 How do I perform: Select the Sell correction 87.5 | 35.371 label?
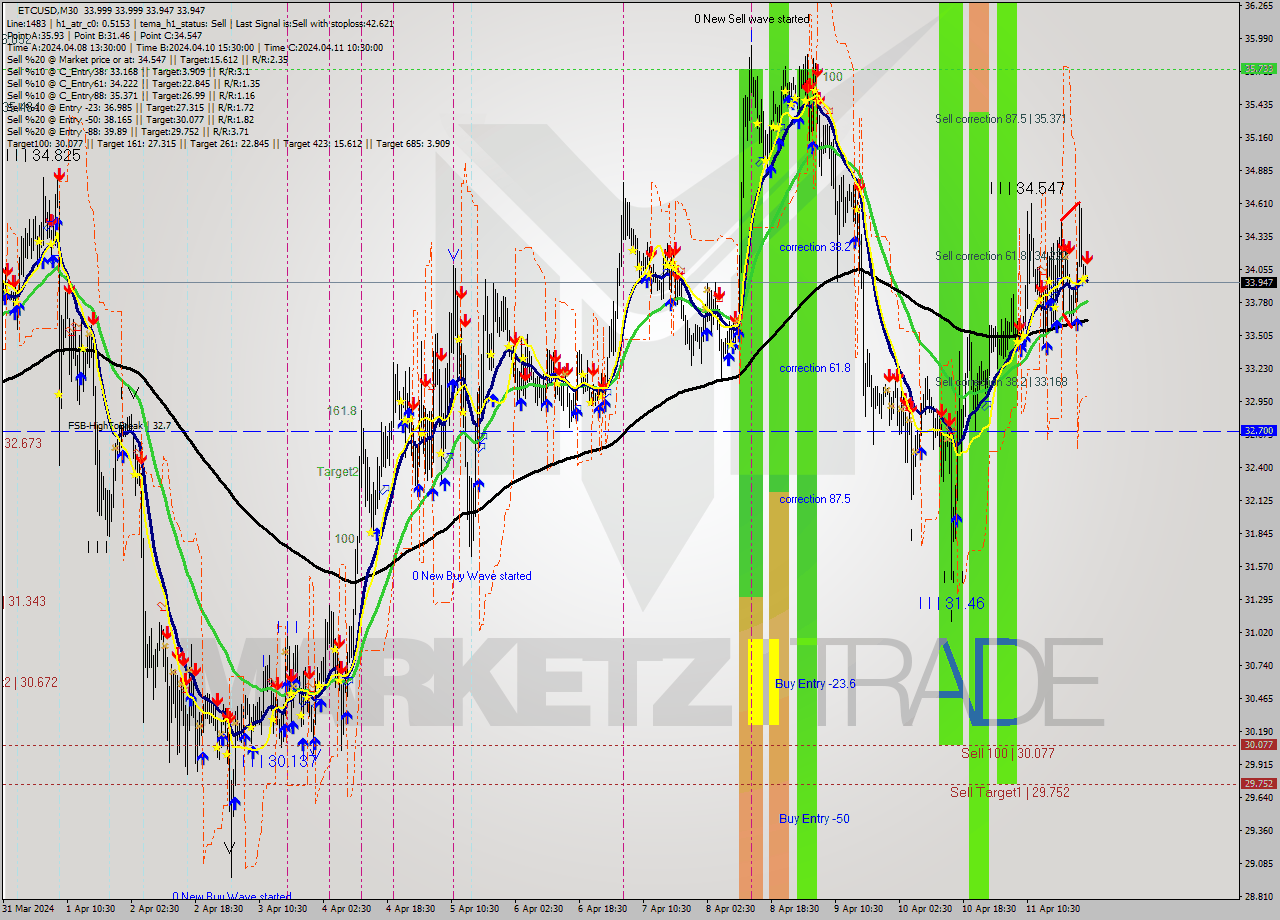coord(1000,119)
